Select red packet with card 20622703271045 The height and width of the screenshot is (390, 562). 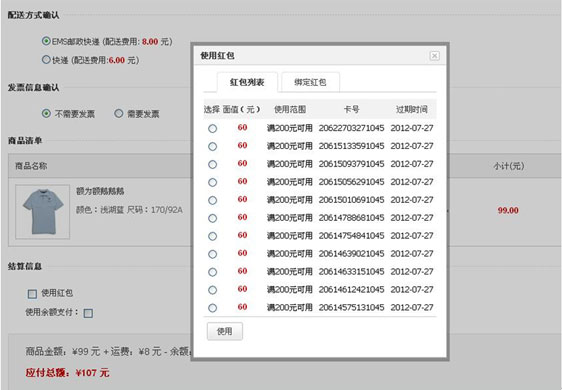coord(213,128)
